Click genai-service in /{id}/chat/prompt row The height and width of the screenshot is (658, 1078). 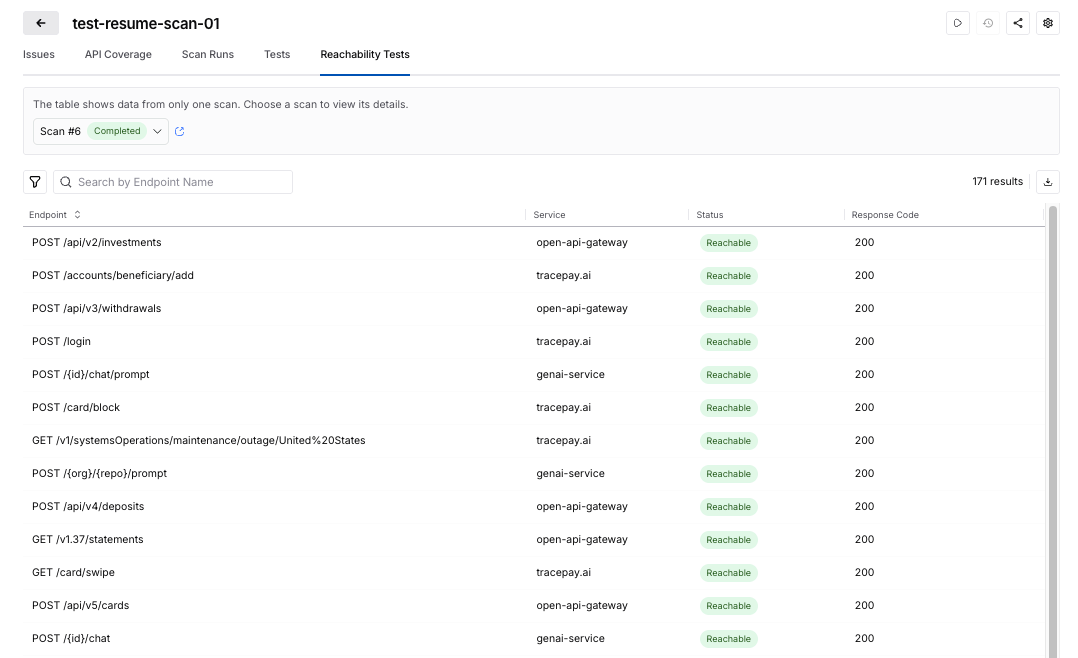(x=571, y=375)
